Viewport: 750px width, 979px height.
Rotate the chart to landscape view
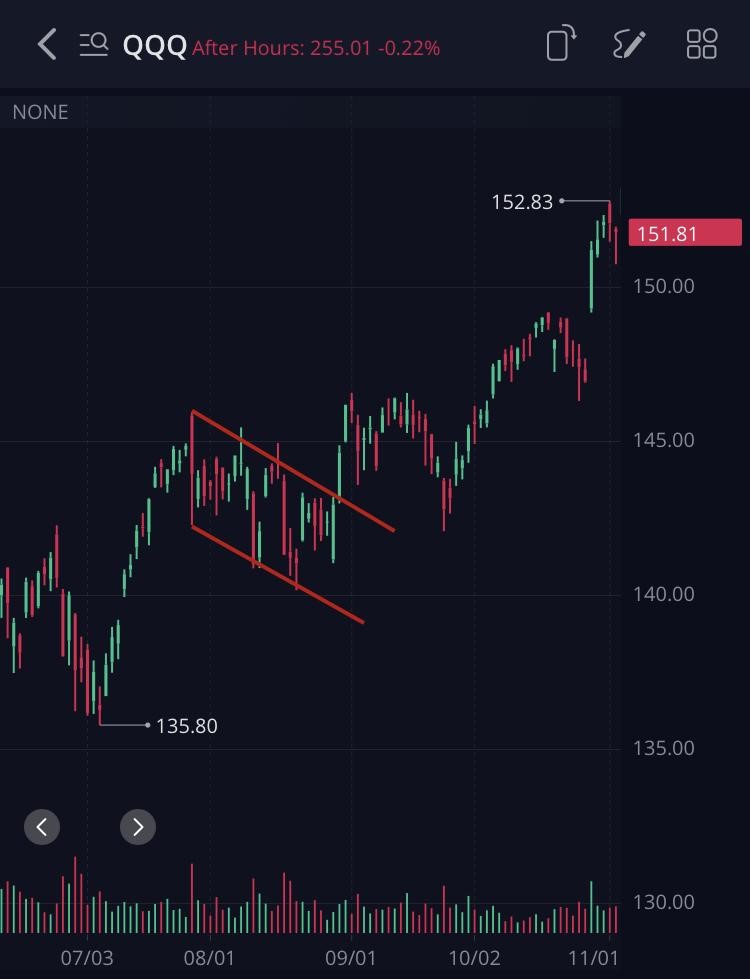(x=561, y=44)
